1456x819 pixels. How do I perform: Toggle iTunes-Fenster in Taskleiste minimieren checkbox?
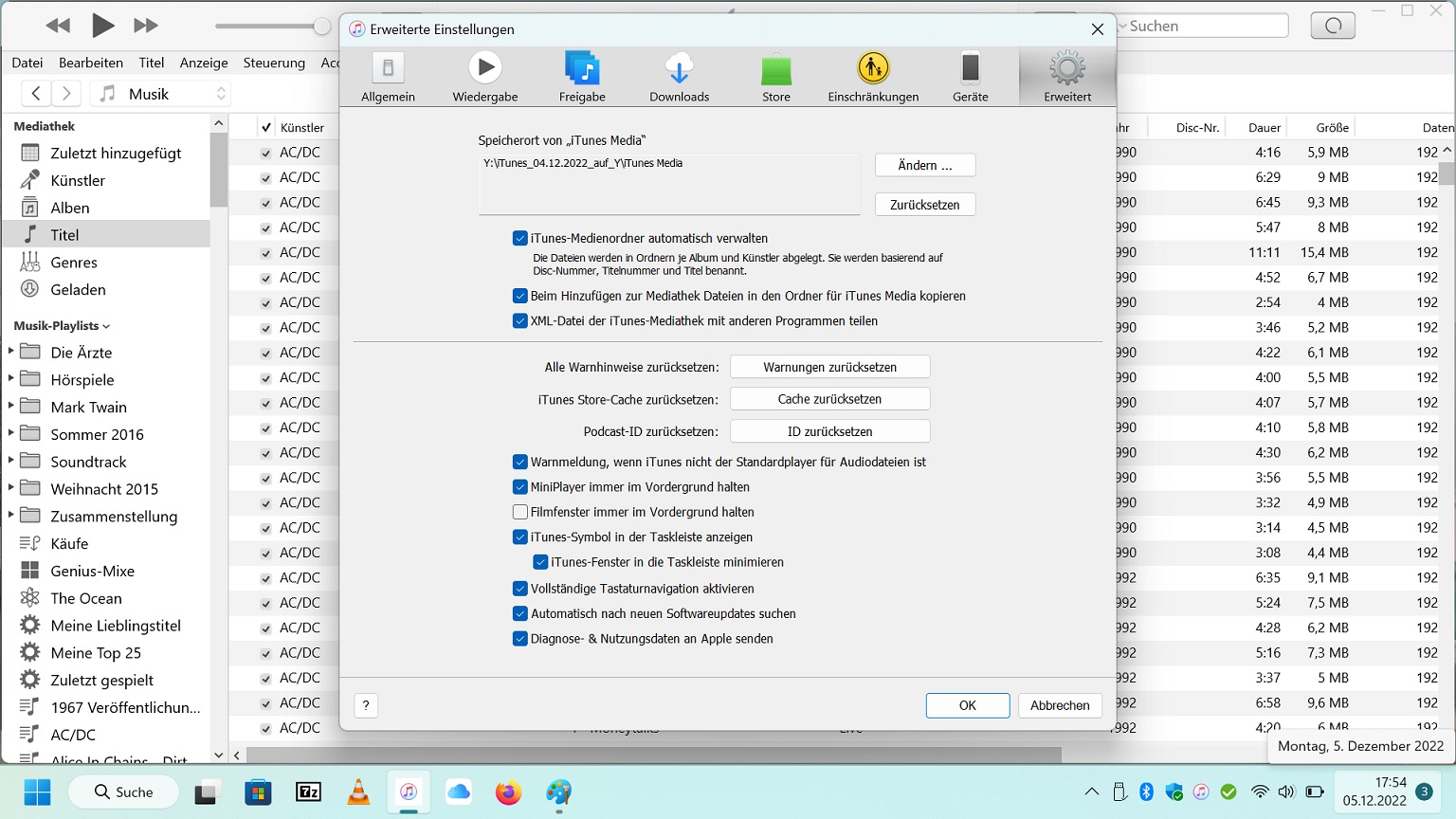[x=540, y=562]
